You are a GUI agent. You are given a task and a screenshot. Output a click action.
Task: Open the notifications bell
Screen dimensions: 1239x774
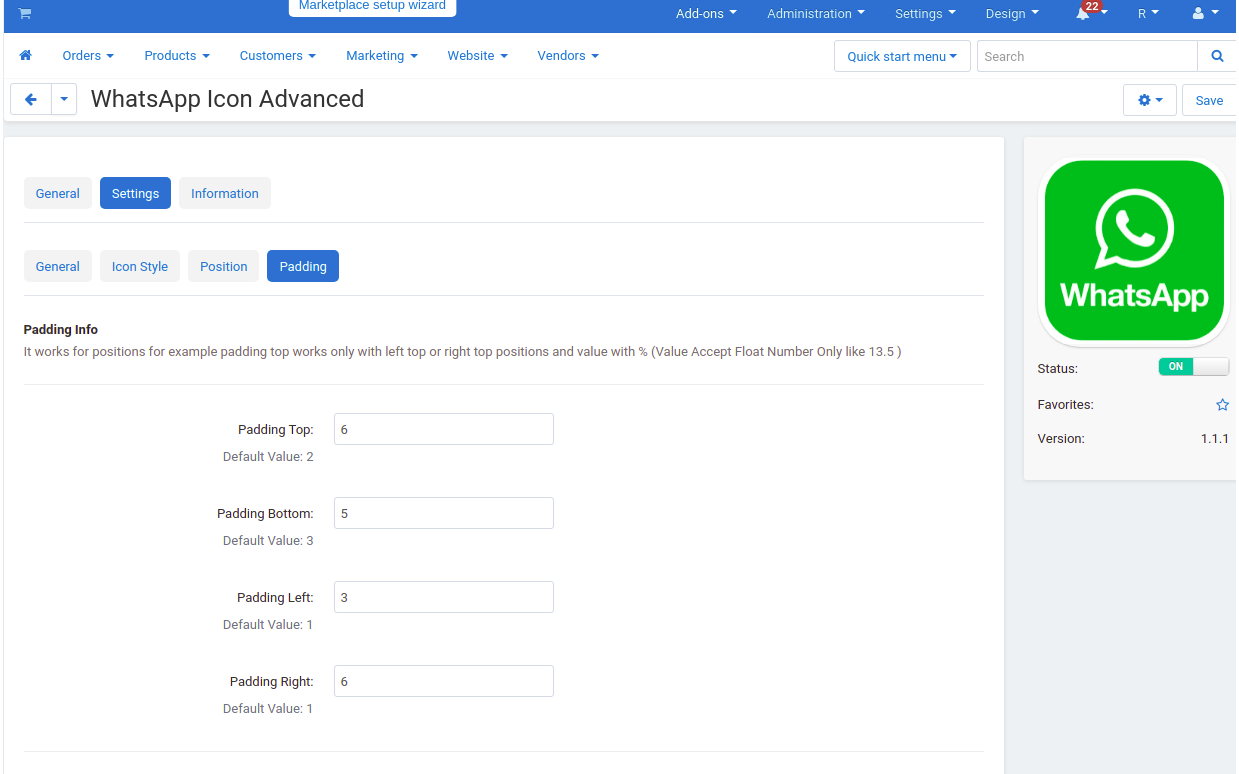click(1083, 13)
